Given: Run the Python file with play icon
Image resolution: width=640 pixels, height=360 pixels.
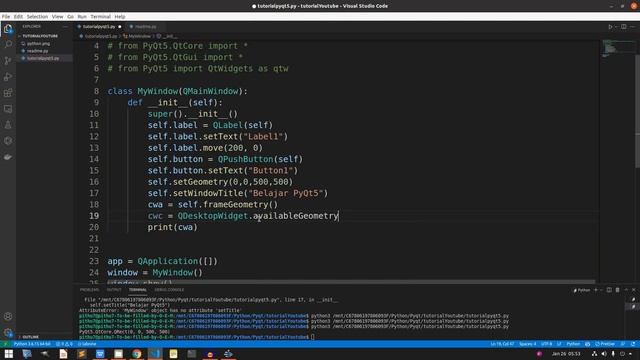Looking at the screenshot, I should [x=610, y=27].
